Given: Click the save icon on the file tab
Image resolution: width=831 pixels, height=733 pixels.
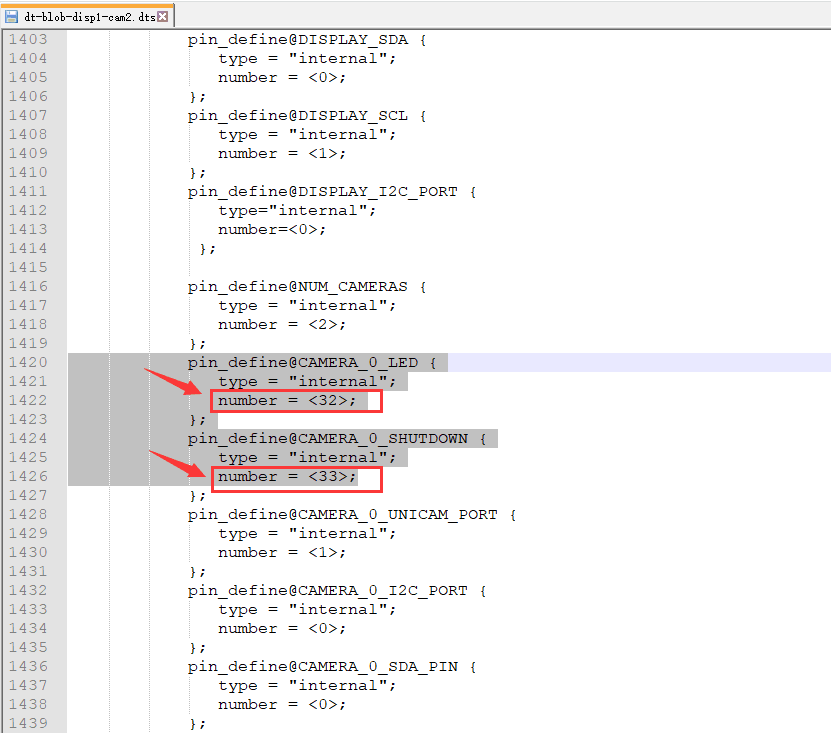Looking at the screenshot, I should 11,16.
